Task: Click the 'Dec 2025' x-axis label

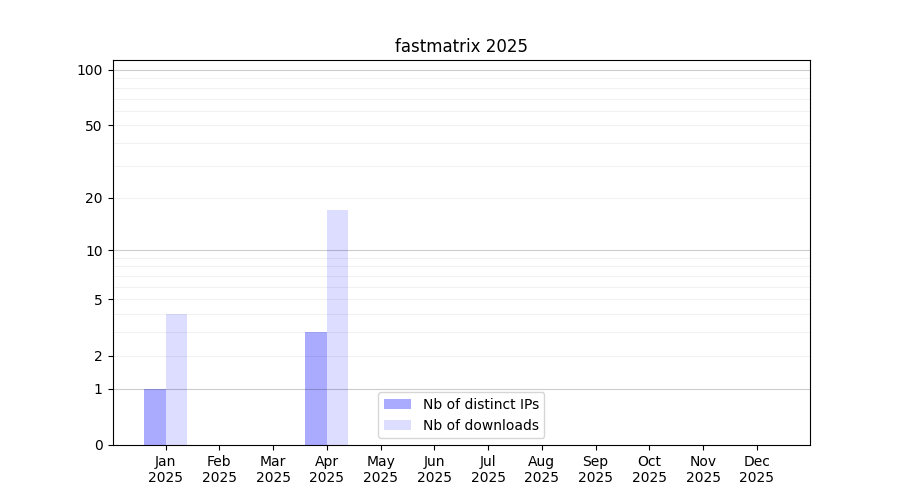Action: tap(756, 469)
